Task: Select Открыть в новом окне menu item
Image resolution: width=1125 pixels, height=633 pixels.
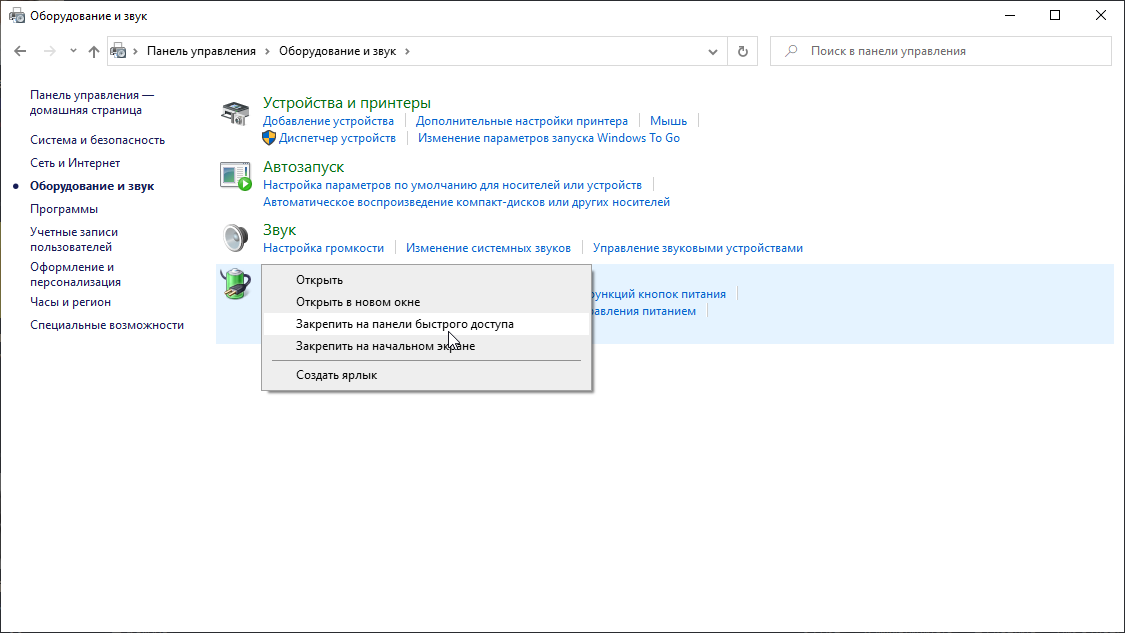Action: point(358,302)
